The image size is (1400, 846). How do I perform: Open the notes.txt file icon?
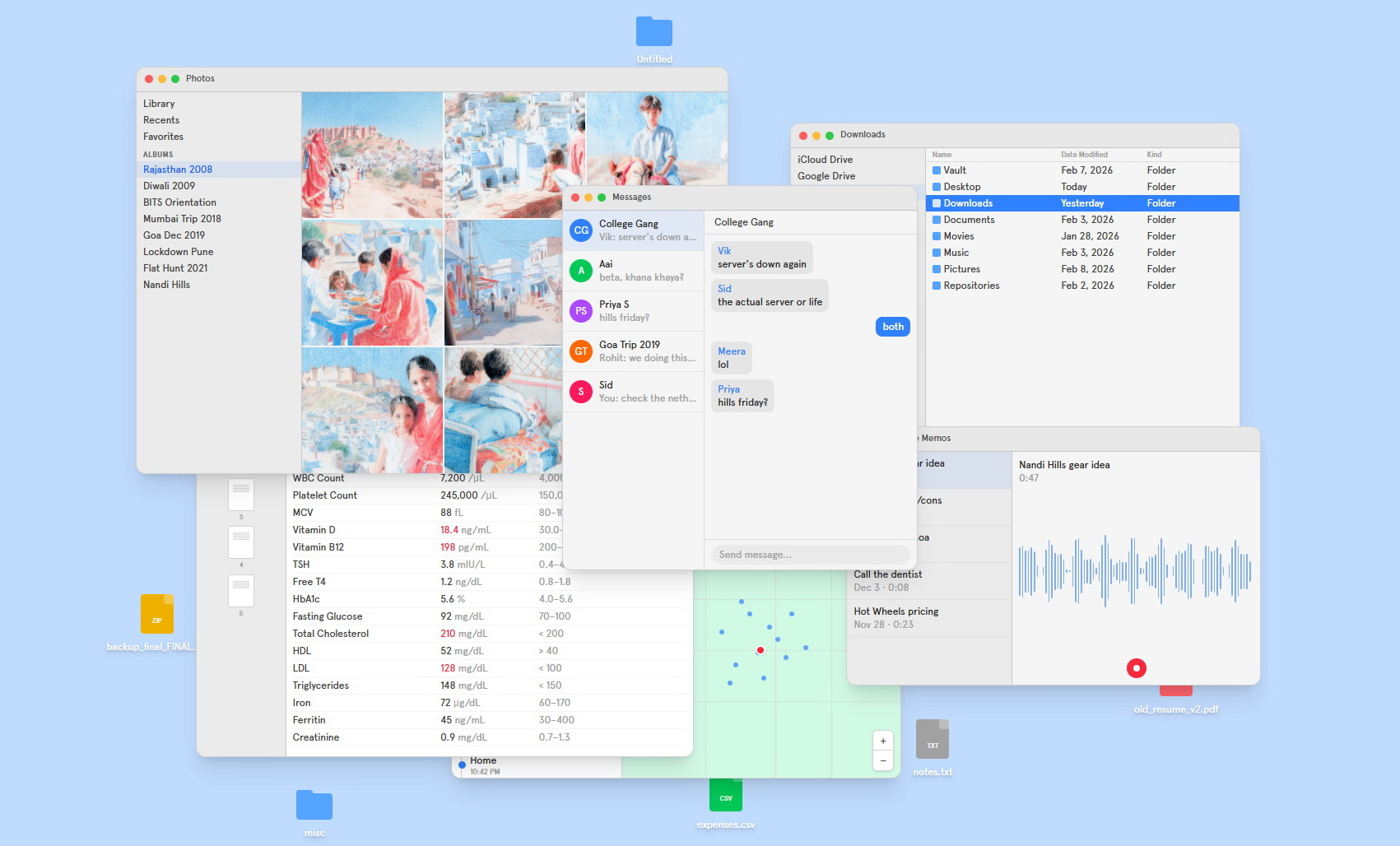pos(932,741)
